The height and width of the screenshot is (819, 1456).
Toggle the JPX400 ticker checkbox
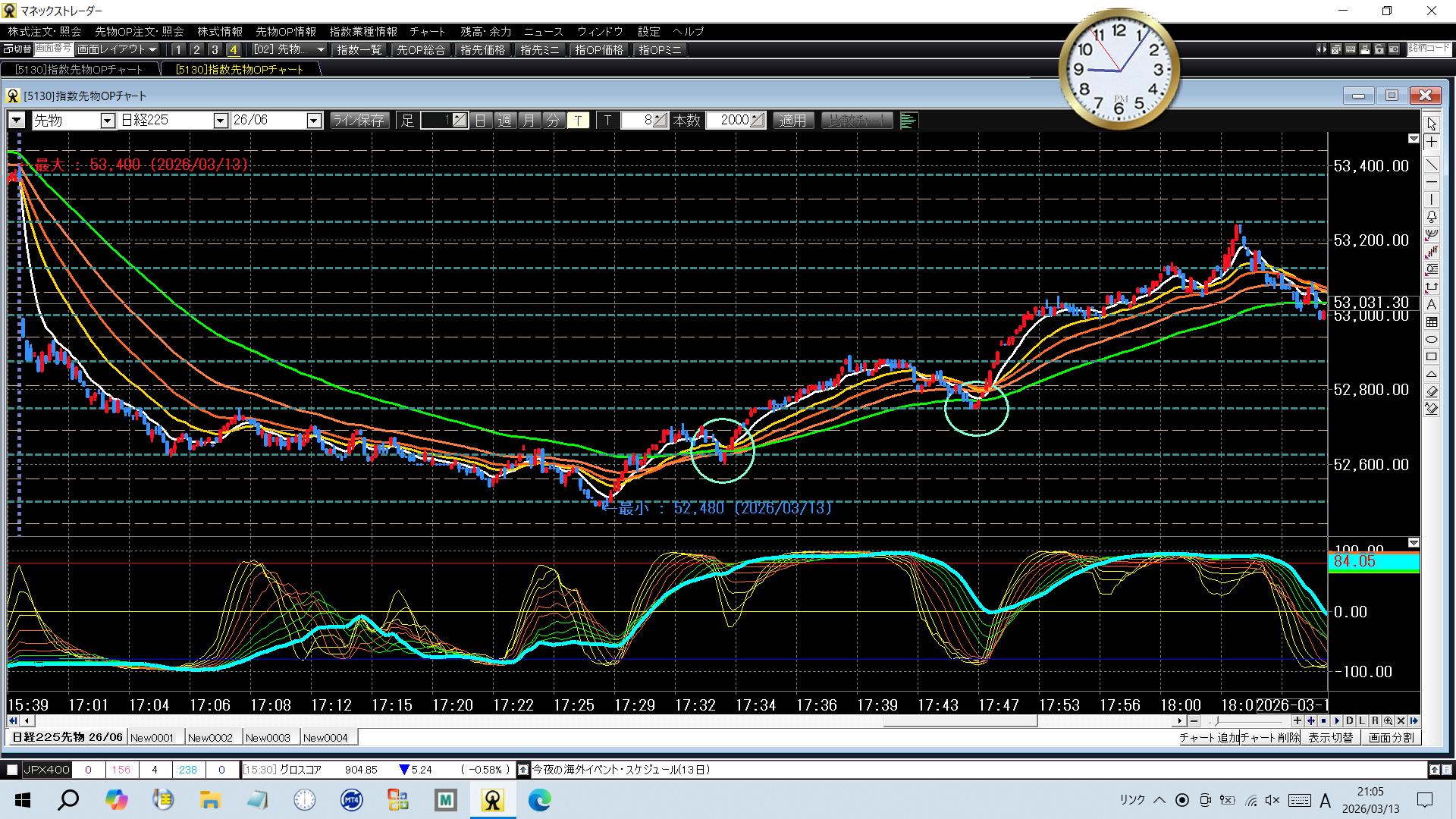point(12,770)
